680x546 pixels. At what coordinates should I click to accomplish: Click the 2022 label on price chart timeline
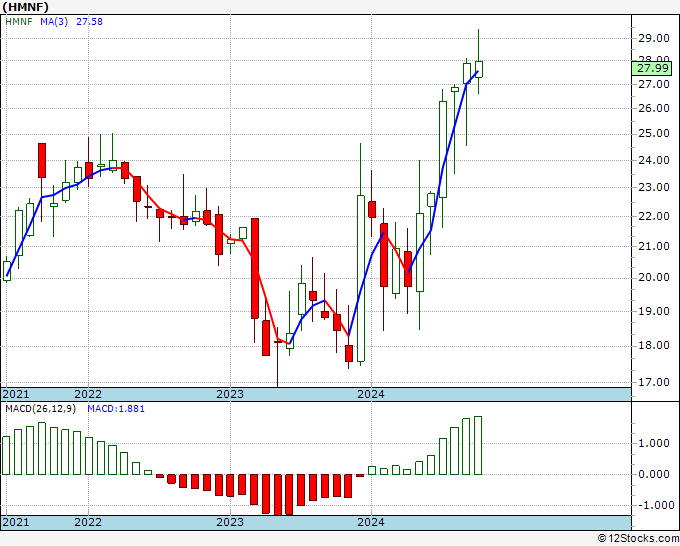[x=88, y=394]
